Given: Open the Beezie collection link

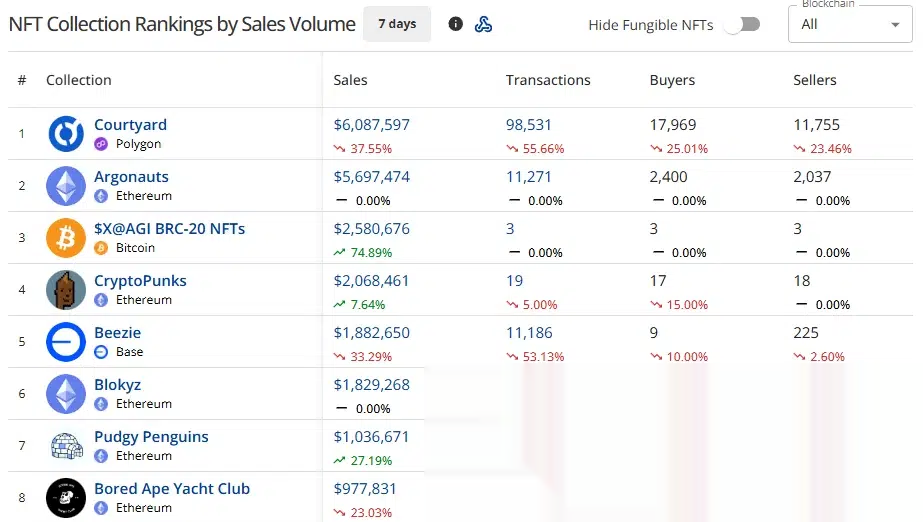Looking at the screenshot, I should pos(118,333).
